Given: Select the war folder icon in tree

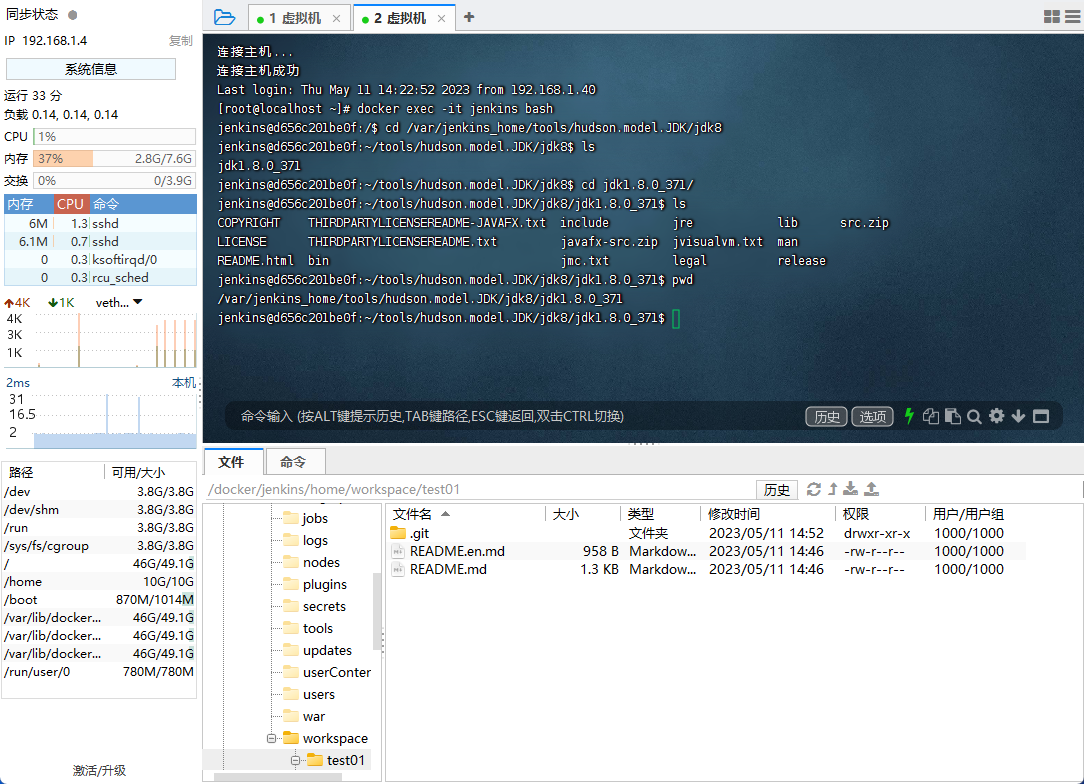Looking at the screenshot, I should tap(291, 716).
